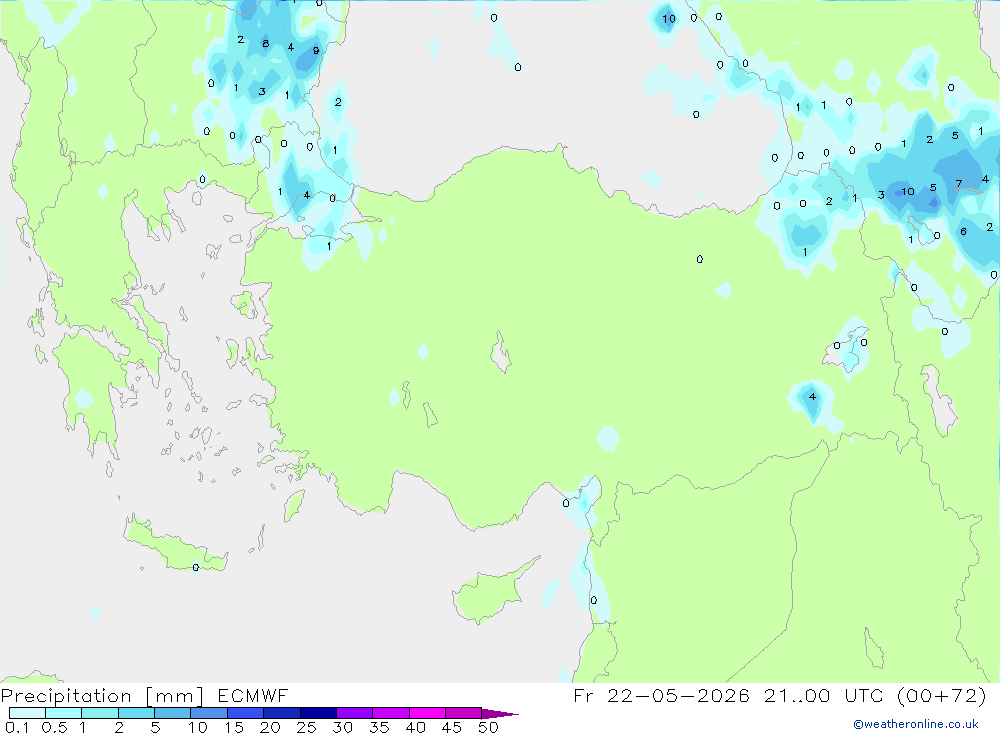Click the 0.5–1 mm legend color swatch
The height and width of the screenshot is (733, 1000).
[x=64, y=713]
